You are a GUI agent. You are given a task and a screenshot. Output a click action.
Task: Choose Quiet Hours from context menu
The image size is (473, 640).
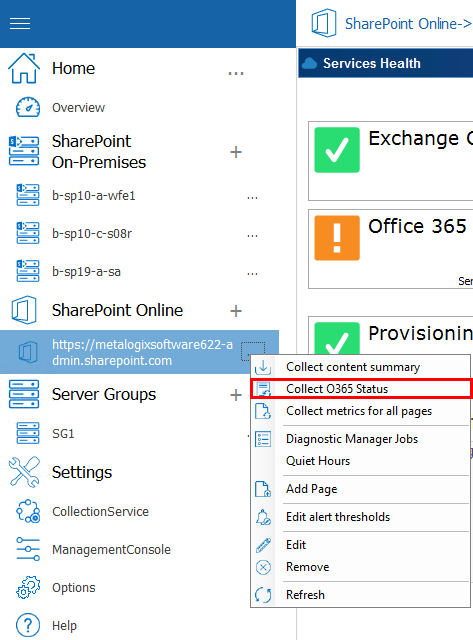[x=361, y=461]
